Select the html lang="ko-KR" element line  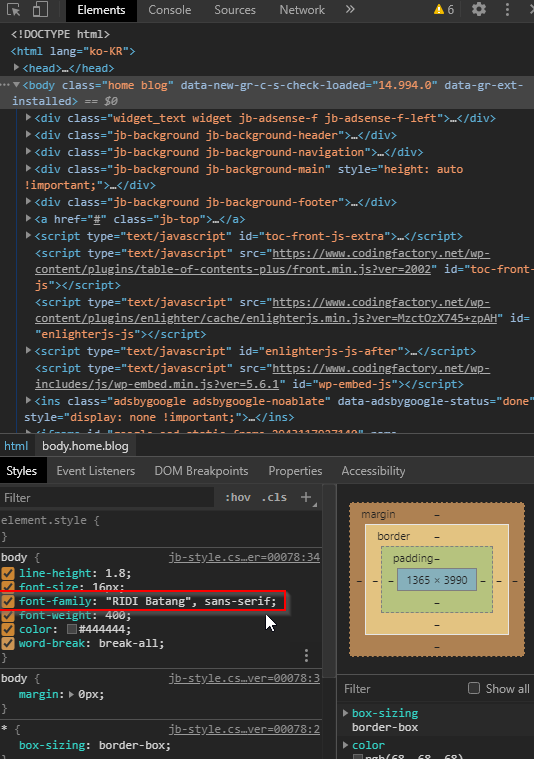[73, 51]
